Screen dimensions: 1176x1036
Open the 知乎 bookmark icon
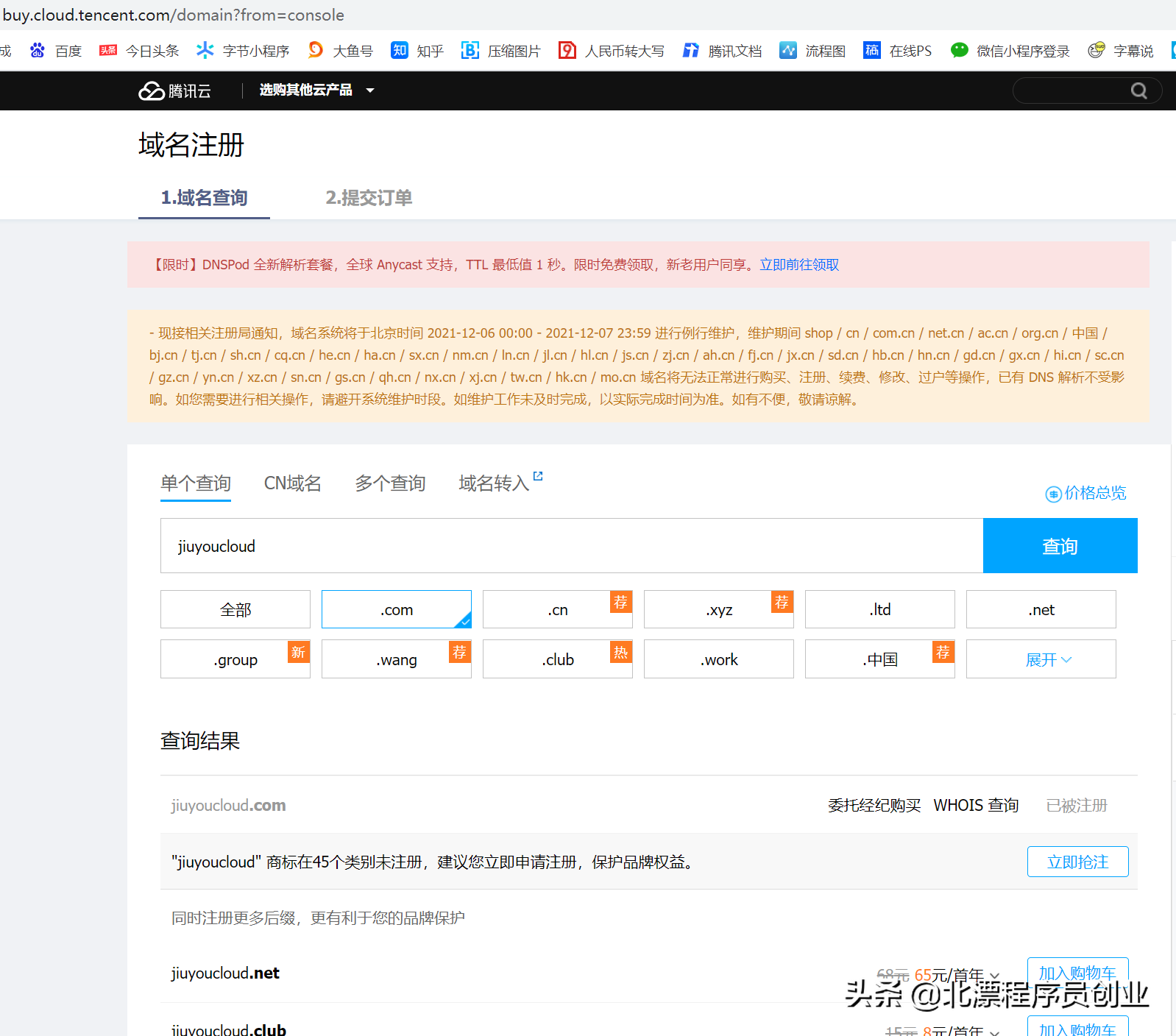click(400, 50)
